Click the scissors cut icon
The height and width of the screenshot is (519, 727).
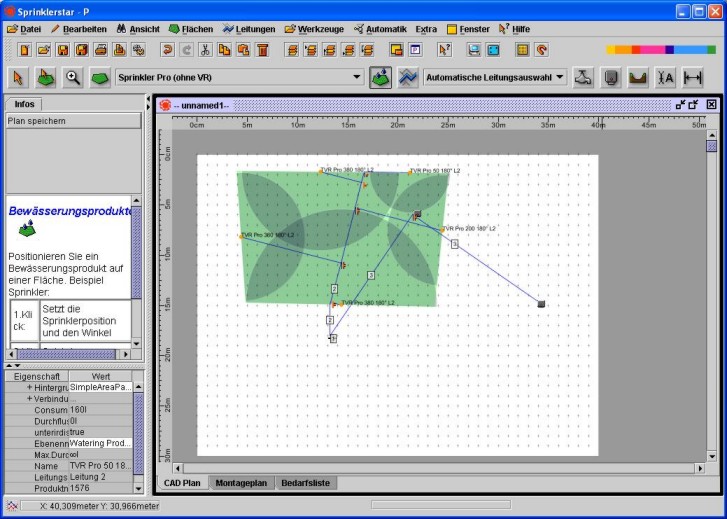[x=205, y=49]
